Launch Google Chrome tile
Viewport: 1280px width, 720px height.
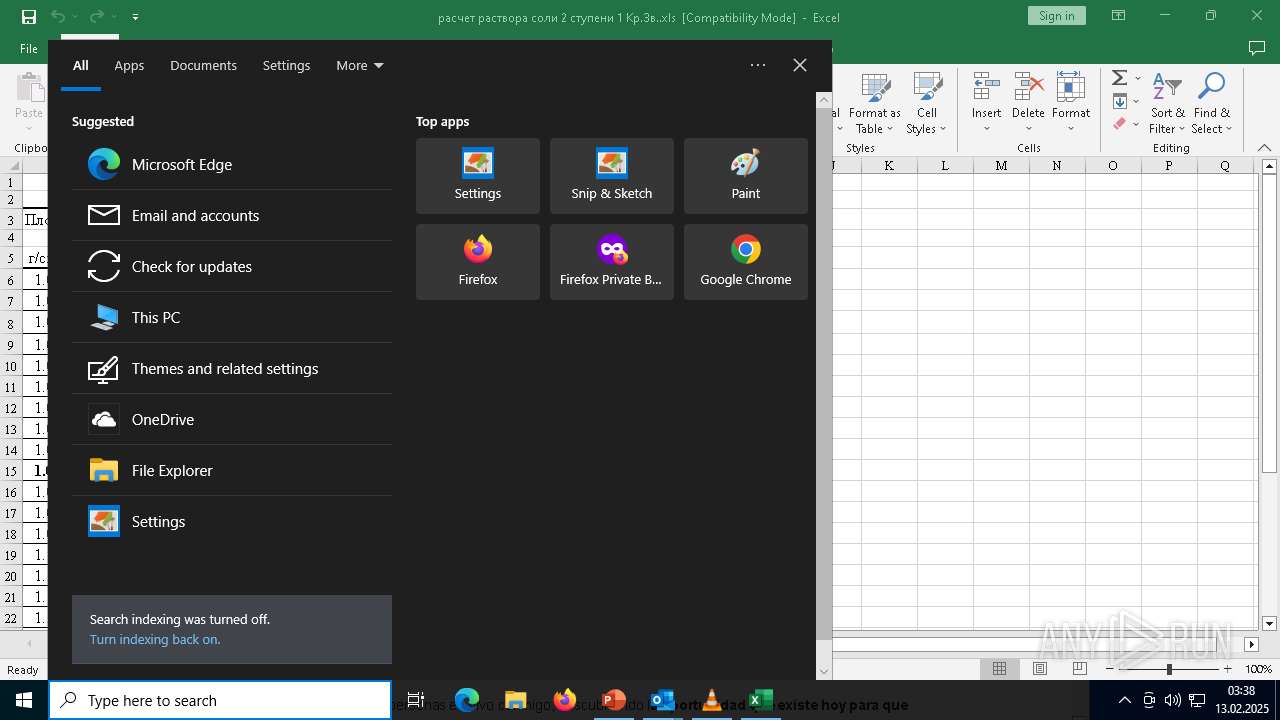[x=746, y=262]
